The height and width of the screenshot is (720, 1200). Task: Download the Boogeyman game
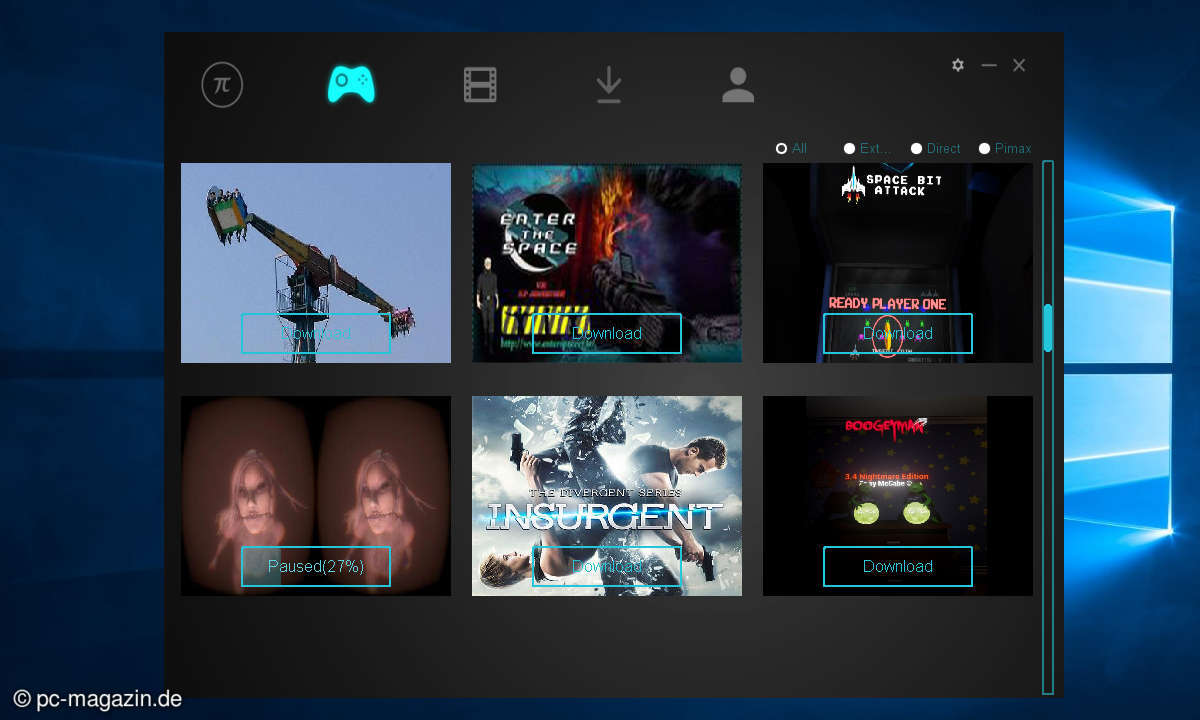(x=898, y=566)
